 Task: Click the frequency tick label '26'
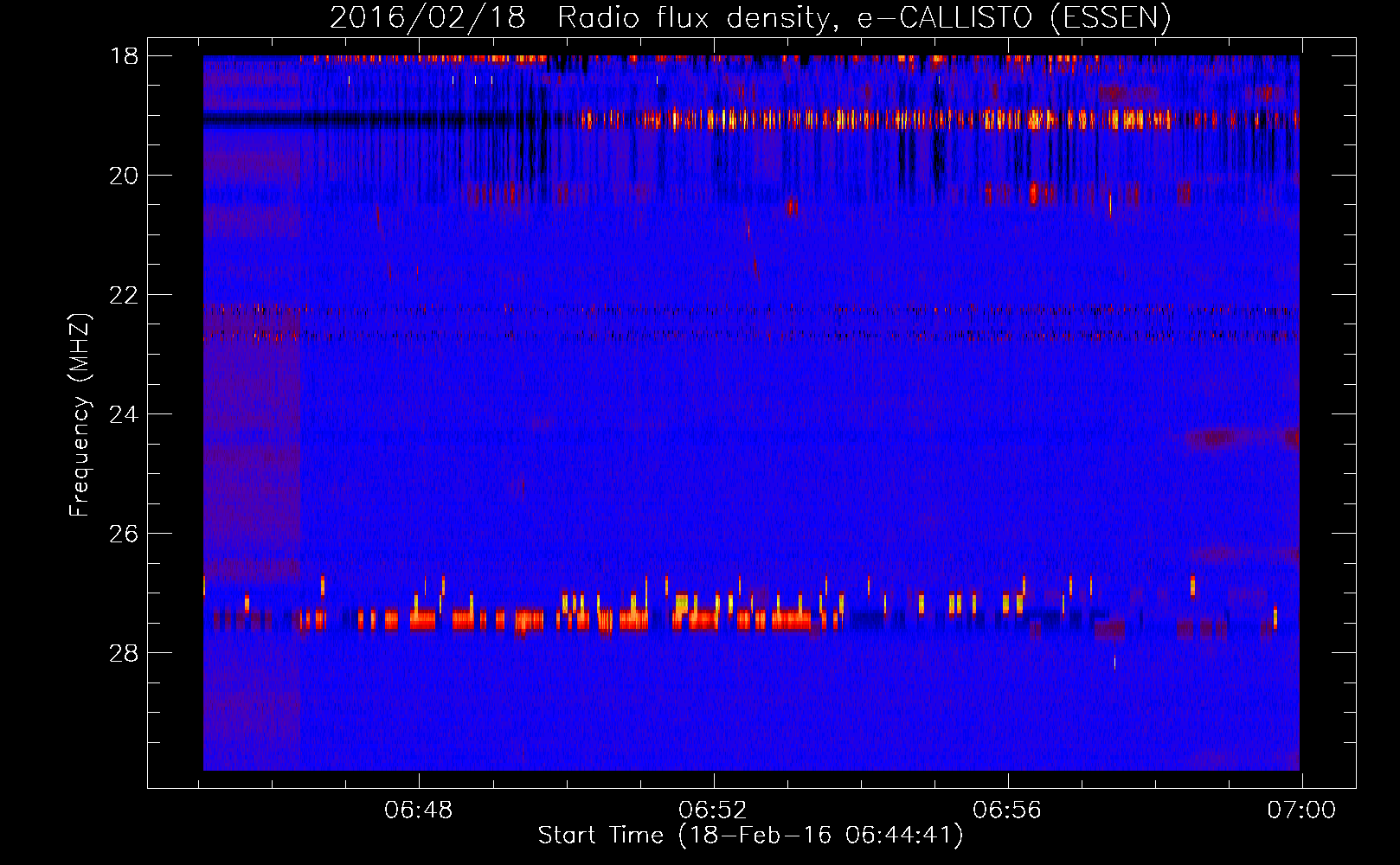124,534
